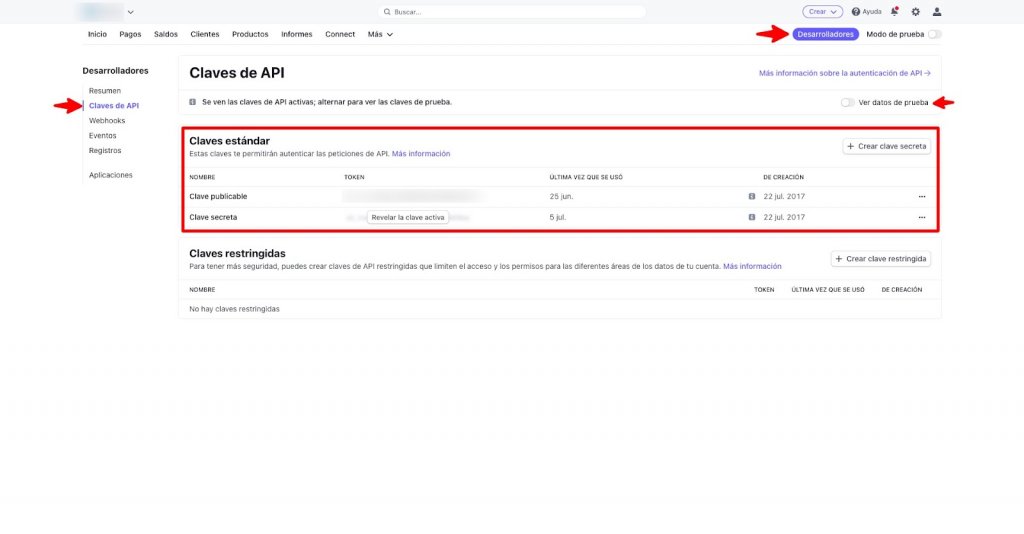Click the Desarrolladores button
Viewport: 1024px width, 534px height.
(x=825, y=34)
